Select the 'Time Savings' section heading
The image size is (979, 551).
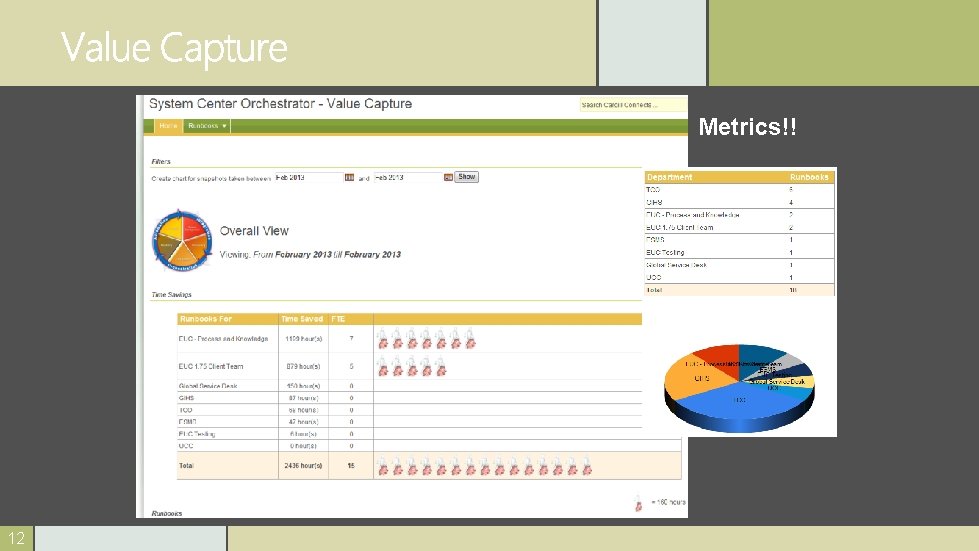pos(171,295)
